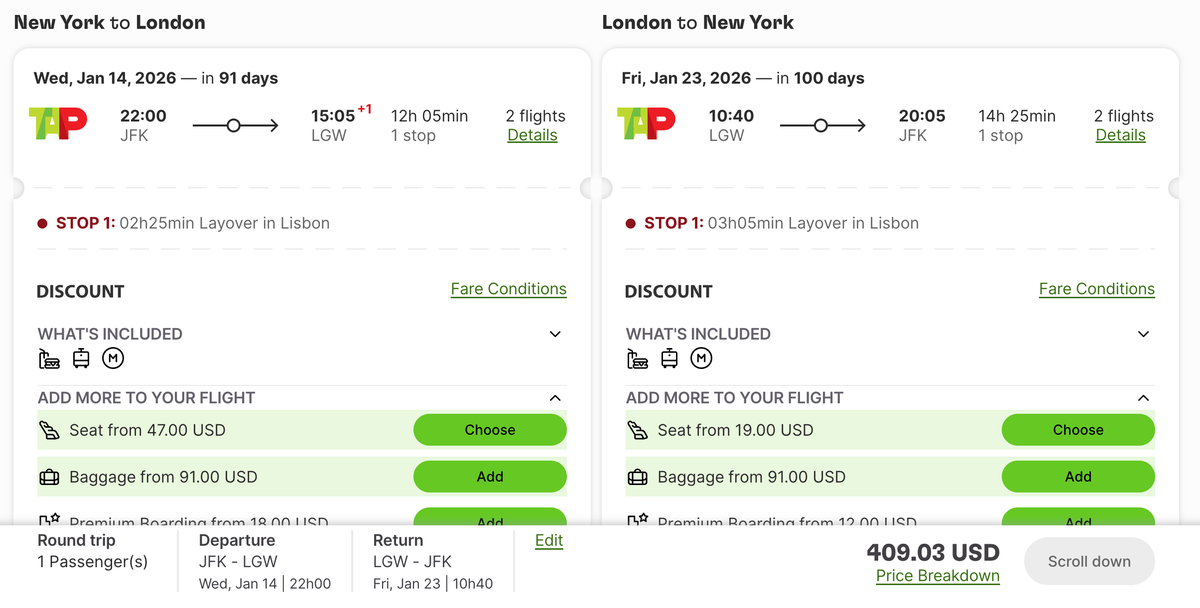Collapse ADD MORE TO YOUR FLIGHT return section
Viewport: 1200px width, 608px height.
click(1143, 397)
